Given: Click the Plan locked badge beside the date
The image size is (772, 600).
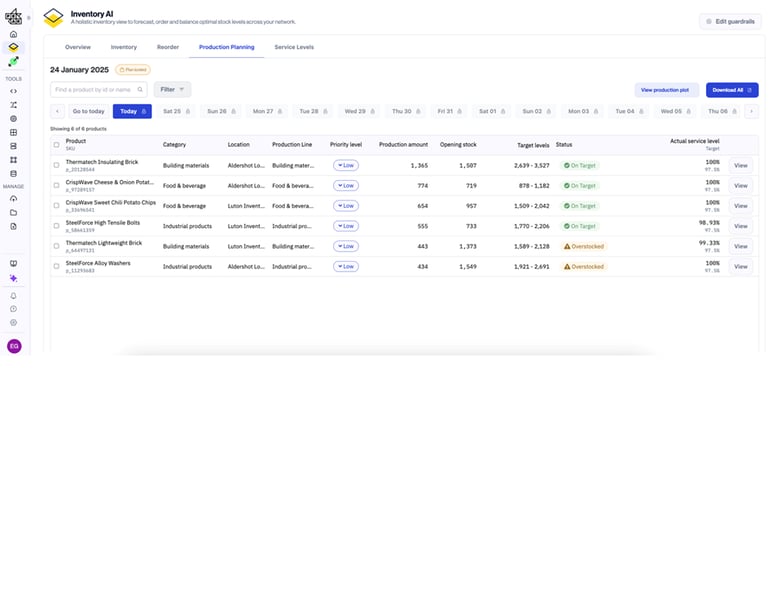Looking at the screenshot, I should click(133, 70).
